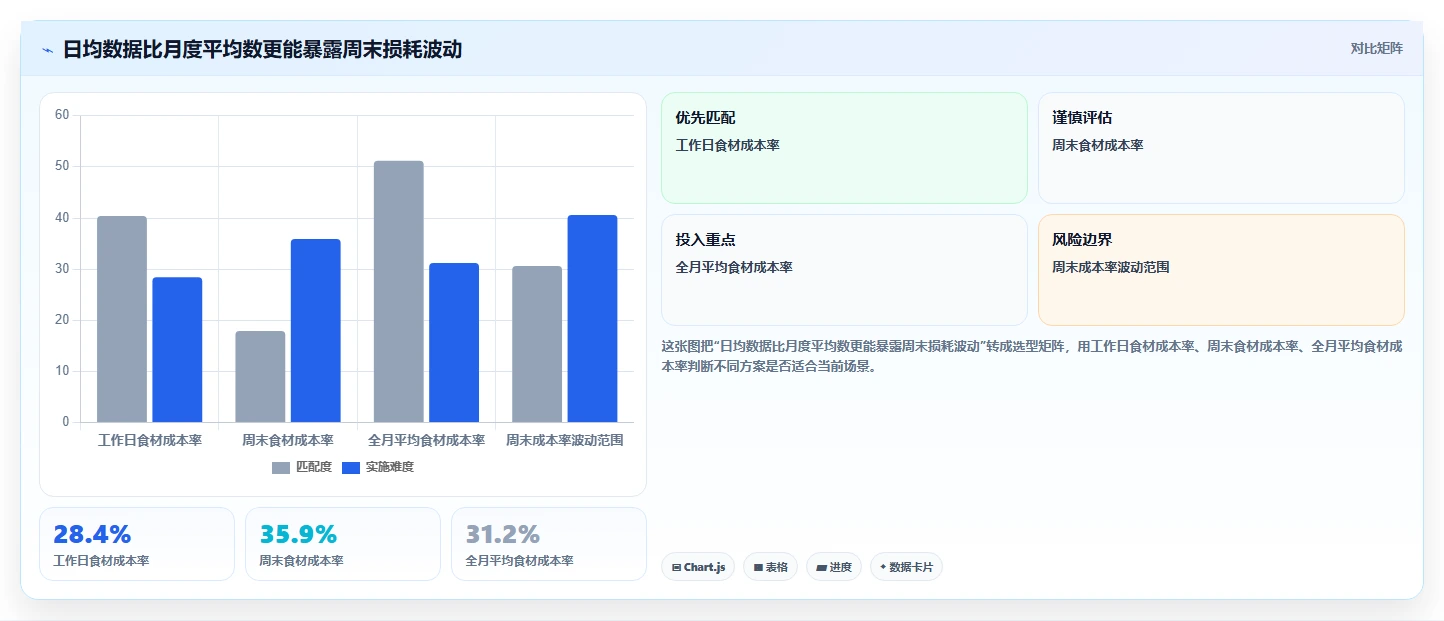The width and height of the screenshot is (1444, 621).
Task: Click the 对比矩阵 label in header
Action: coord(1377,49)
